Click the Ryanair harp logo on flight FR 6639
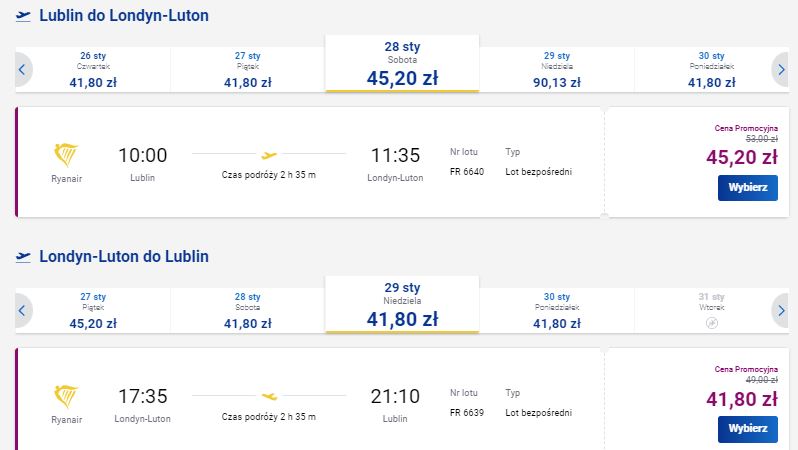 pyautogui.click(x=66, y=397)
